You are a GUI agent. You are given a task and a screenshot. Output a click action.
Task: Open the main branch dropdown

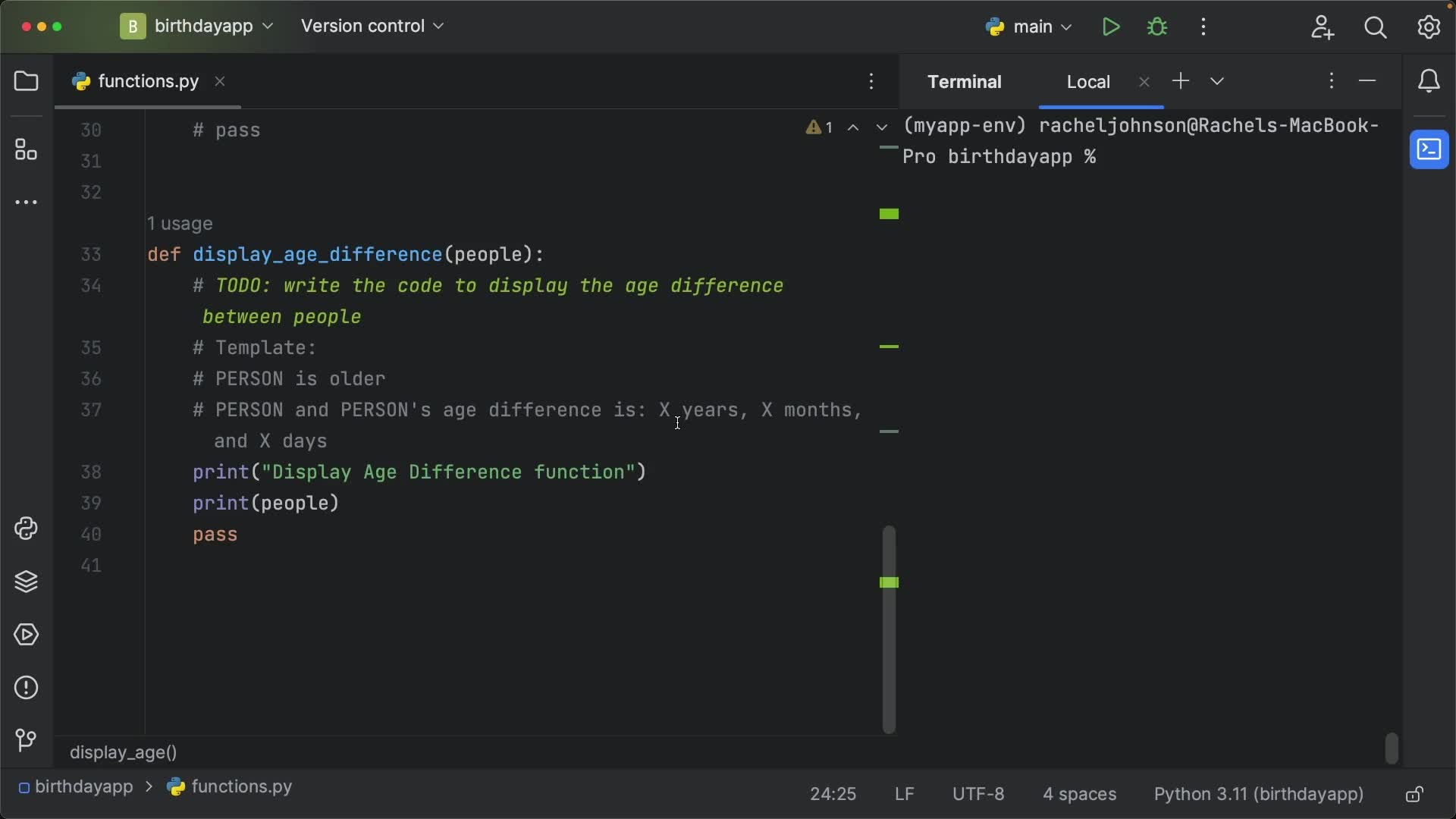click(1040, 27)
